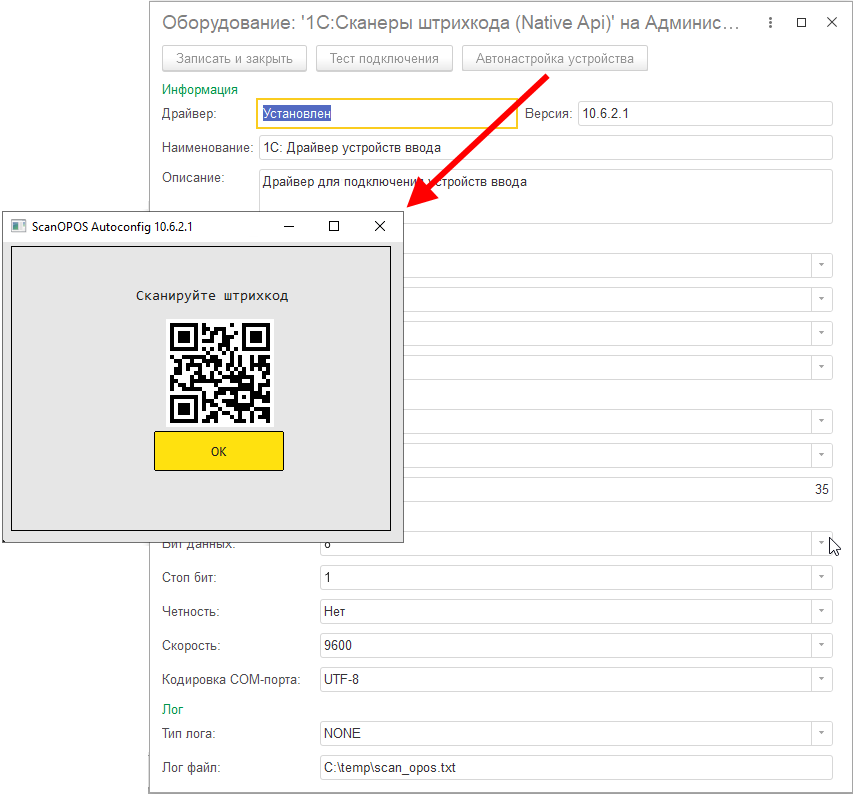
Task: Click the Тип лога label
Action: tap(188, 734)
